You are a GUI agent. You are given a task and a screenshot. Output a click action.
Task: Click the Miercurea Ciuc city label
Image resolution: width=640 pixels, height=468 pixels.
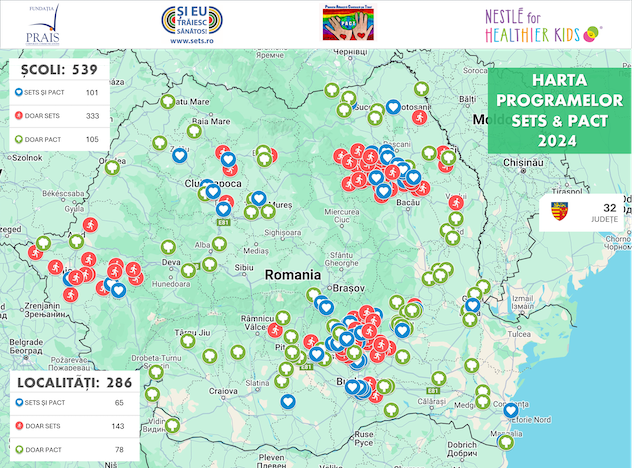(342, 215)
